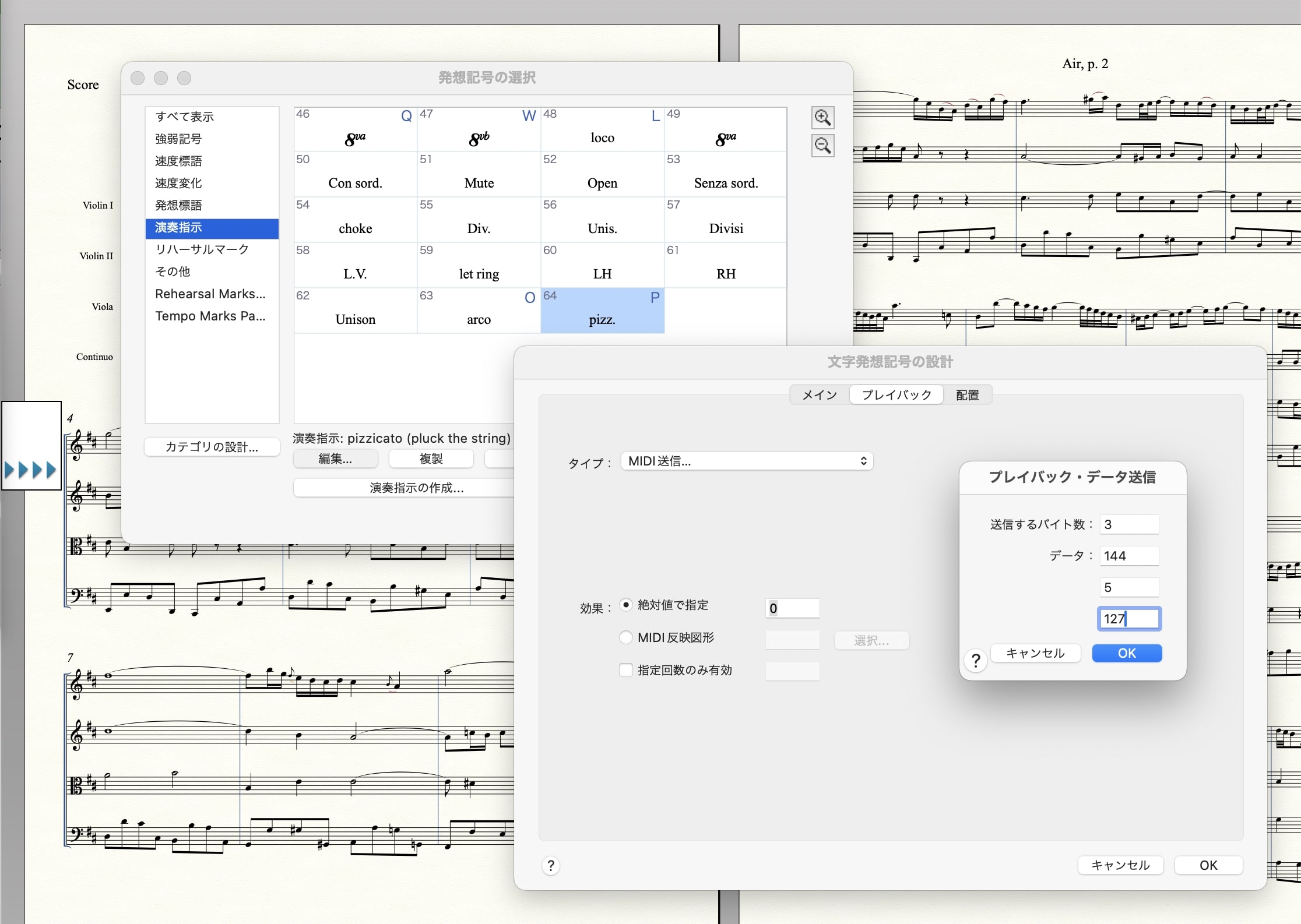Select the Mute expression cell
The image size is (1301, 924).
(x=479, y=174)
